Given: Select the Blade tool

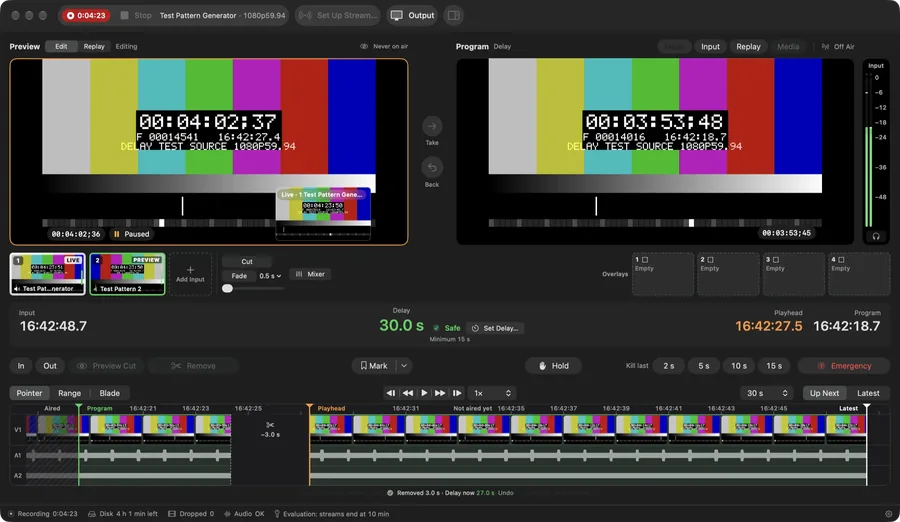Looking at the screenshot, I should (110, 393).
